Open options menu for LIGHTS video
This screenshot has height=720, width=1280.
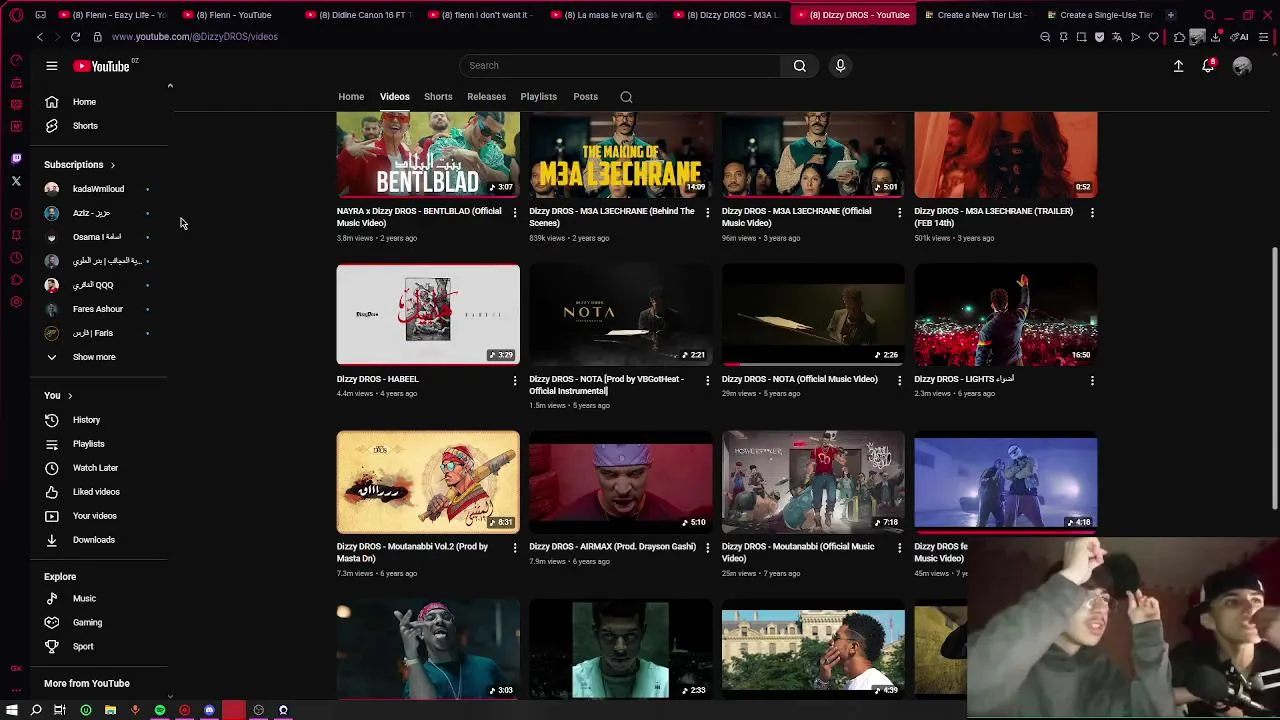click(1092, 380)
